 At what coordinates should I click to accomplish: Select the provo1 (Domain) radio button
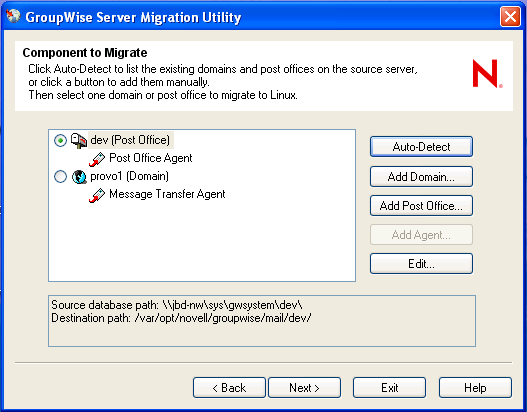tap(60, 176)
